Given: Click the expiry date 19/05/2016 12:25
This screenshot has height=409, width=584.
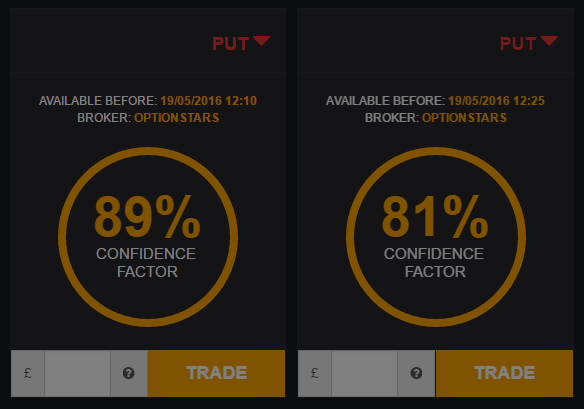Looking at the screenshot, I should [496, 101].
